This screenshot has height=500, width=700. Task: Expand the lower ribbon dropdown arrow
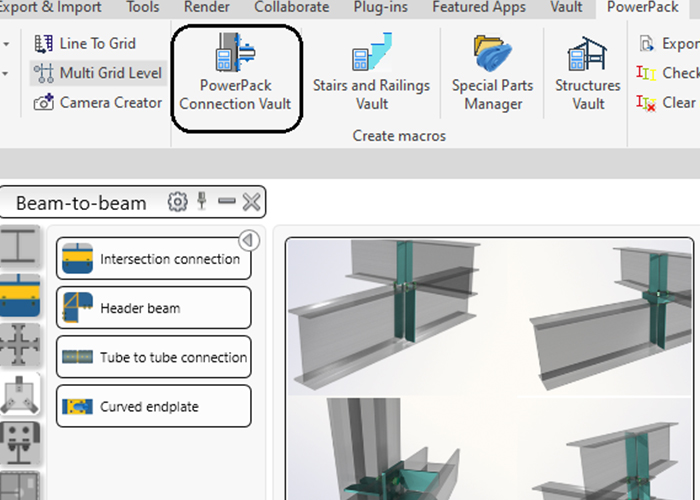pos(6,73)
